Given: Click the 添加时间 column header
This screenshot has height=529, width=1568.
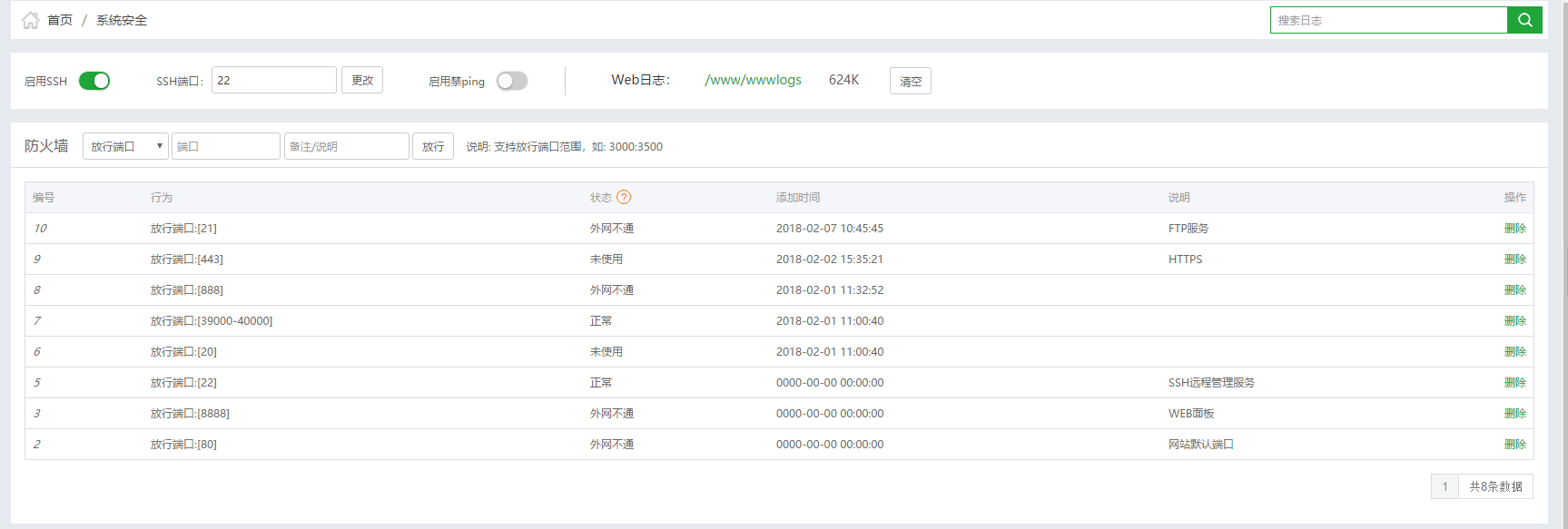Looking at the screenshot, I should click(x=798, y=197).
